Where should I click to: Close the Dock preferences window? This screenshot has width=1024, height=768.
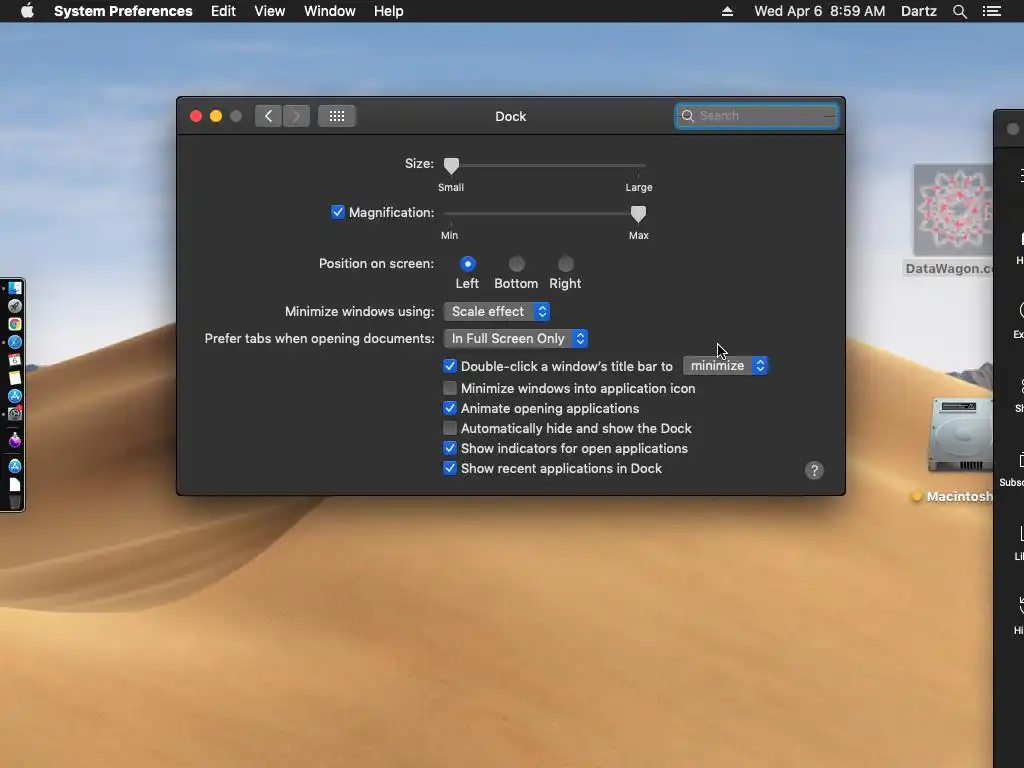point(196,116)
